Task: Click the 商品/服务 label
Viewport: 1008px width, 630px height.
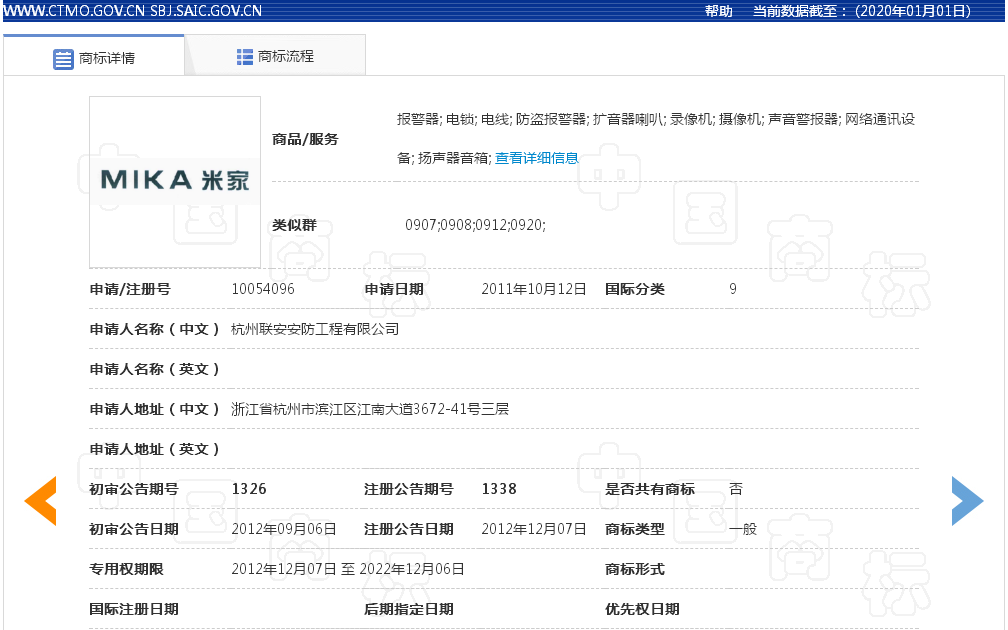Action: [305, 140]
